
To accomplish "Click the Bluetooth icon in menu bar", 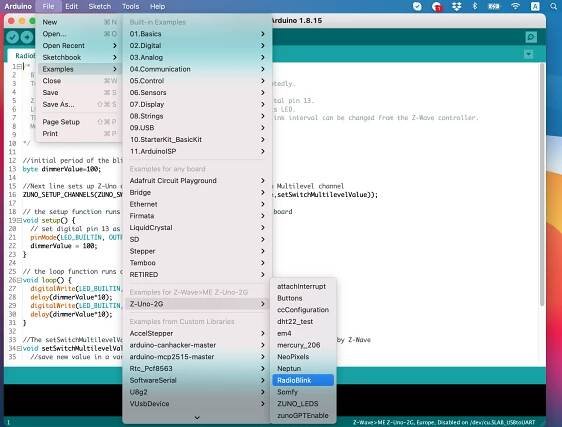I will (475, 6).
